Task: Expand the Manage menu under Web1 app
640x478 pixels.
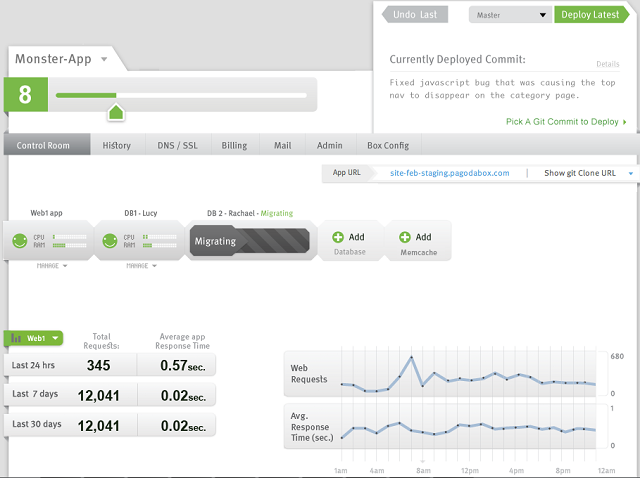Action: click(x=52, y=266)
